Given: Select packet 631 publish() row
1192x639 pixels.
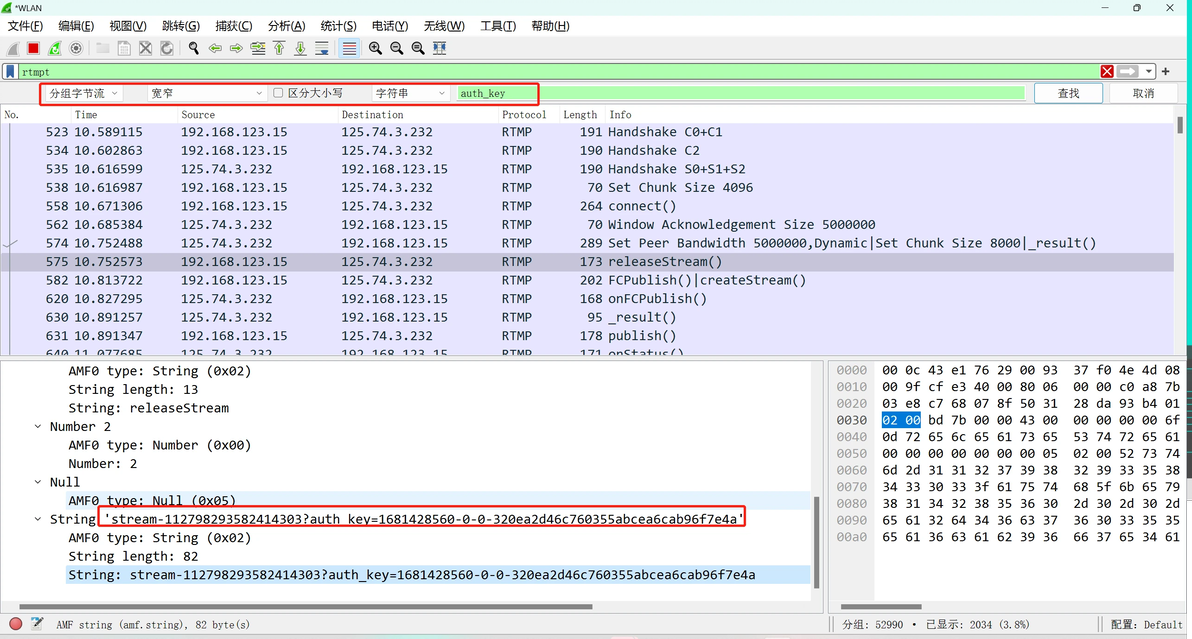Looking at the screenshot, I should click(588, 336).
